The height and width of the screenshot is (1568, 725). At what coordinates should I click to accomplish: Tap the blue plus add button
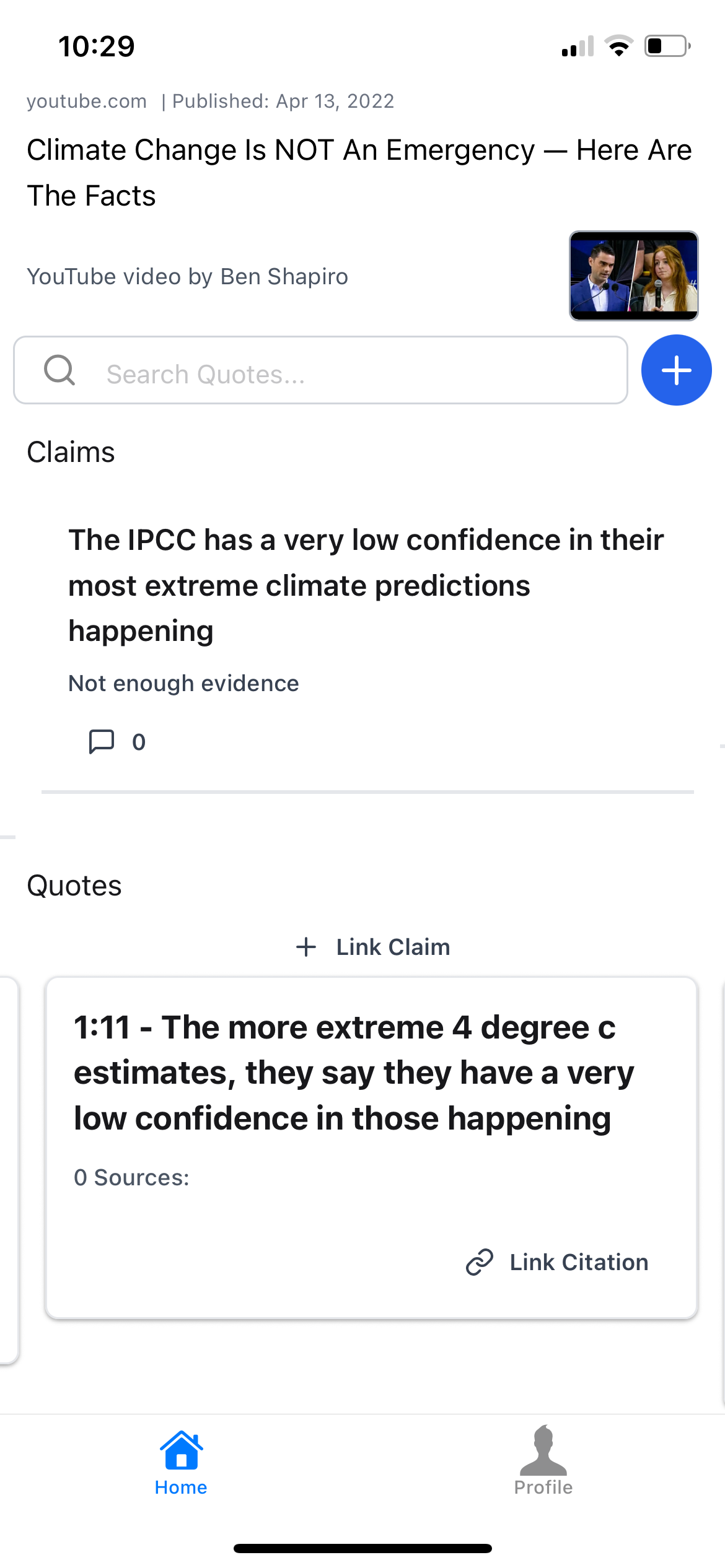pos(676,370)
